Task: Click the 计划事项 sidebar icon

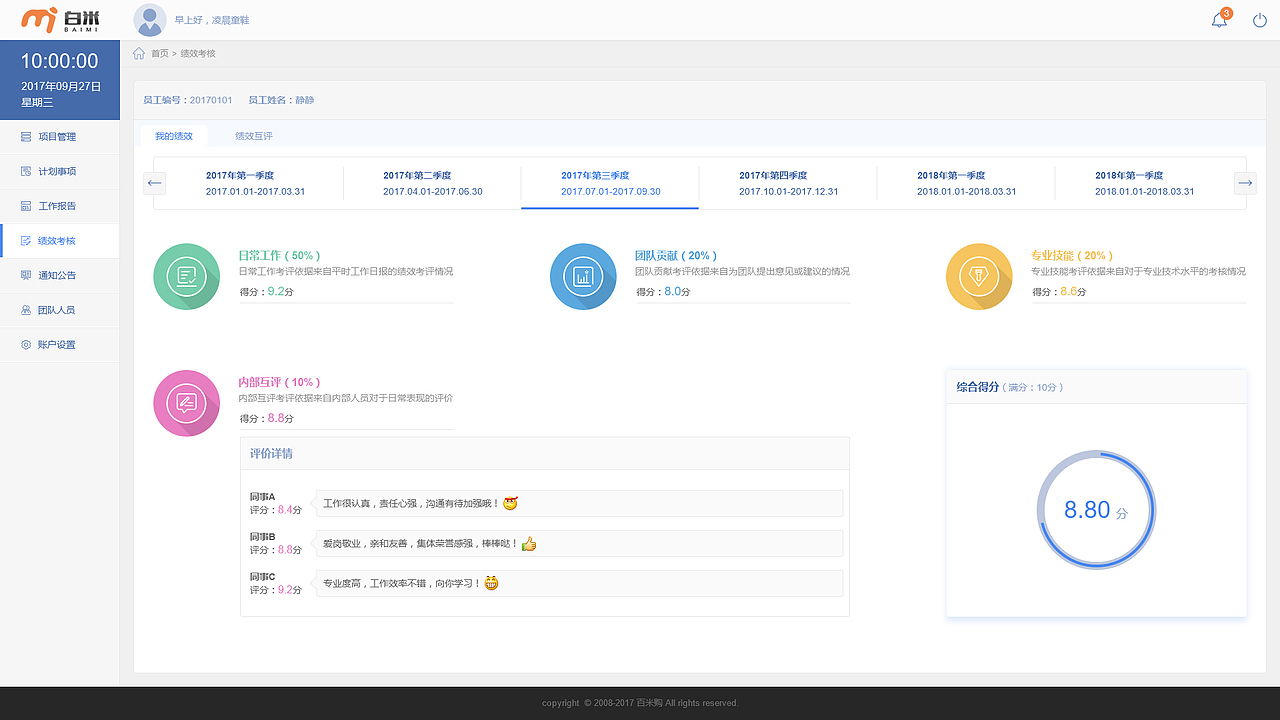Action: tap(26, 172)
